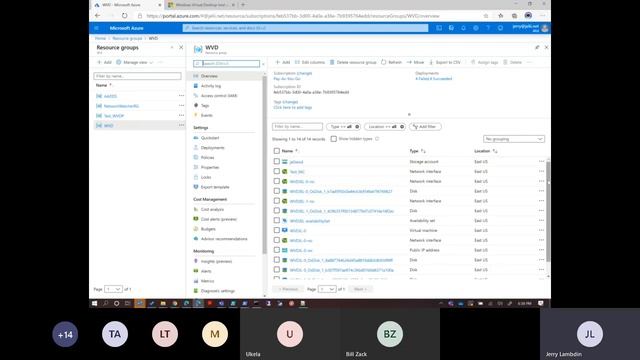Click Move in the WVD toolbar
640x360 pixels.
click(416, 62)
